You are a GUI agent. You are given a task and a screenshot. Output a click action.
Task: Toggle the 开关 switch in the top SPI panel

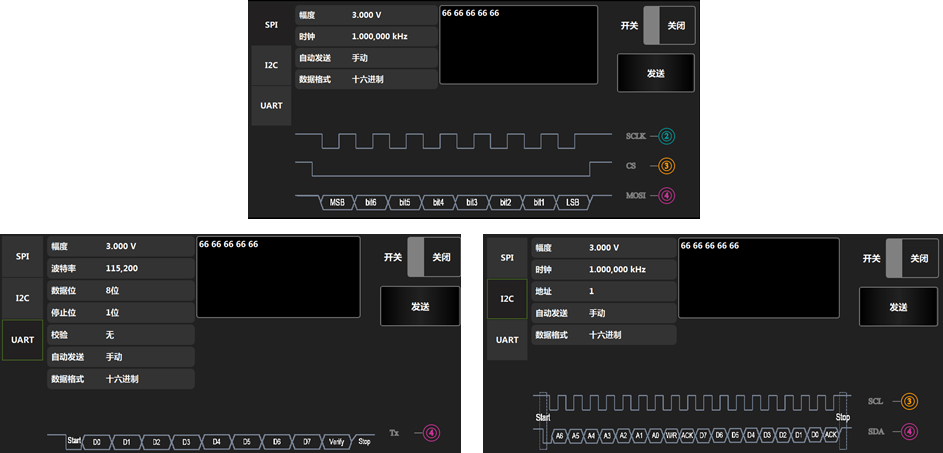click(x=668, y=26)
